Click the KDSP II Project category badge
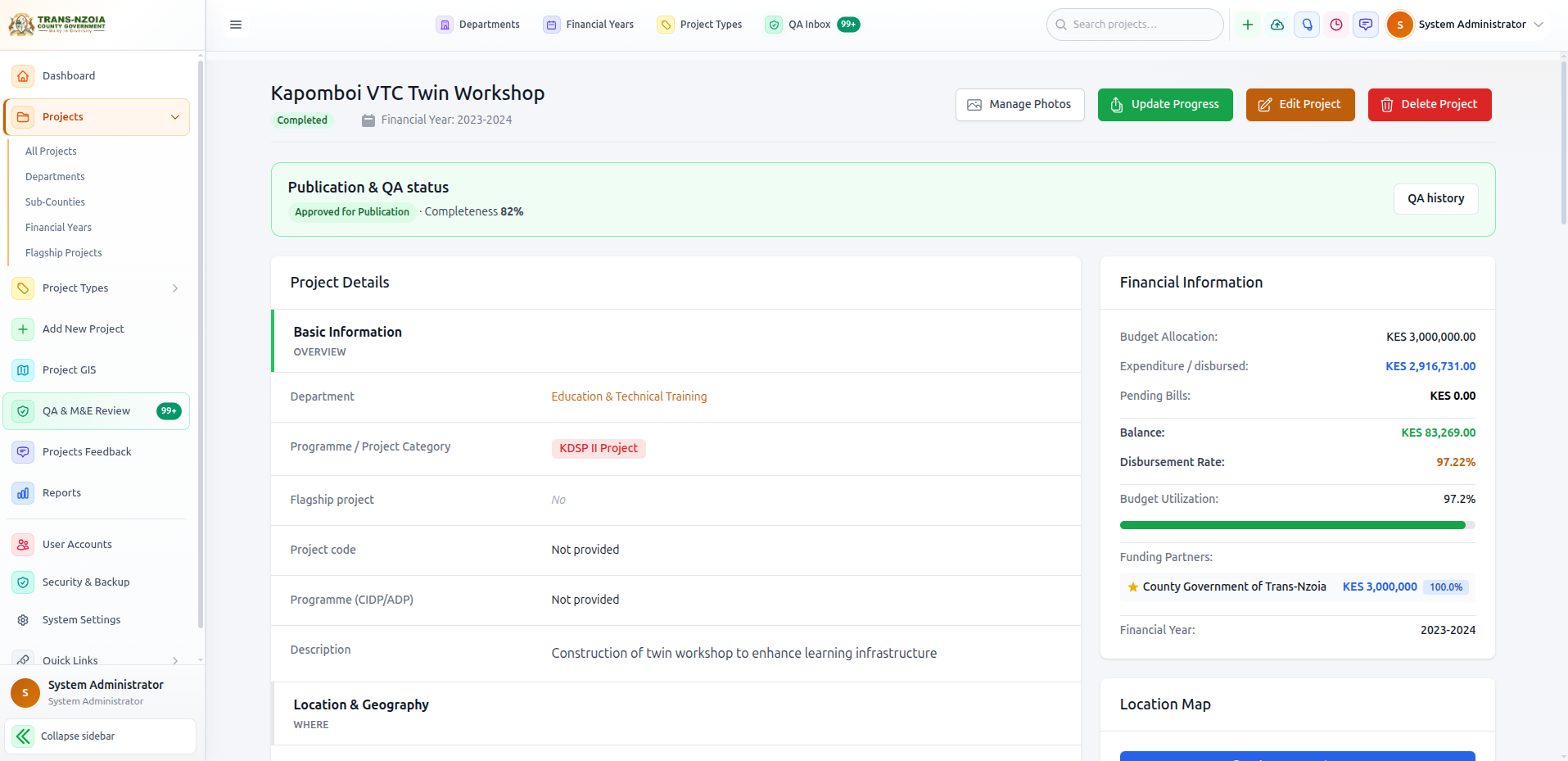The image size is (1568, 761). pyautogui.click(x=599, y=449)
